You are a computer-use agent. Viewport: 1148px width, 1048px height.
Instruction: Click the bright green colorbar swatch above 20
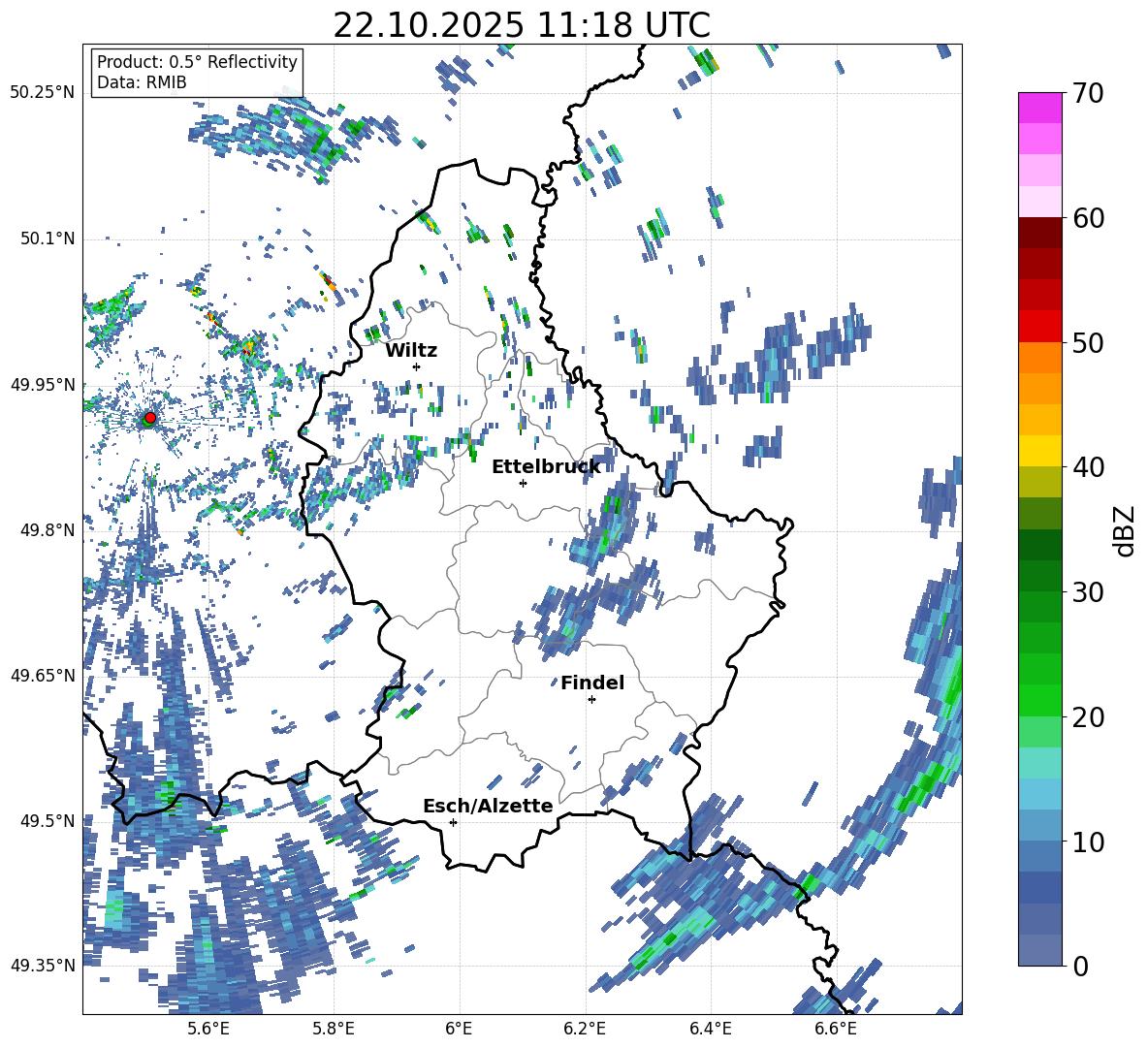[x=1040, y=700]
